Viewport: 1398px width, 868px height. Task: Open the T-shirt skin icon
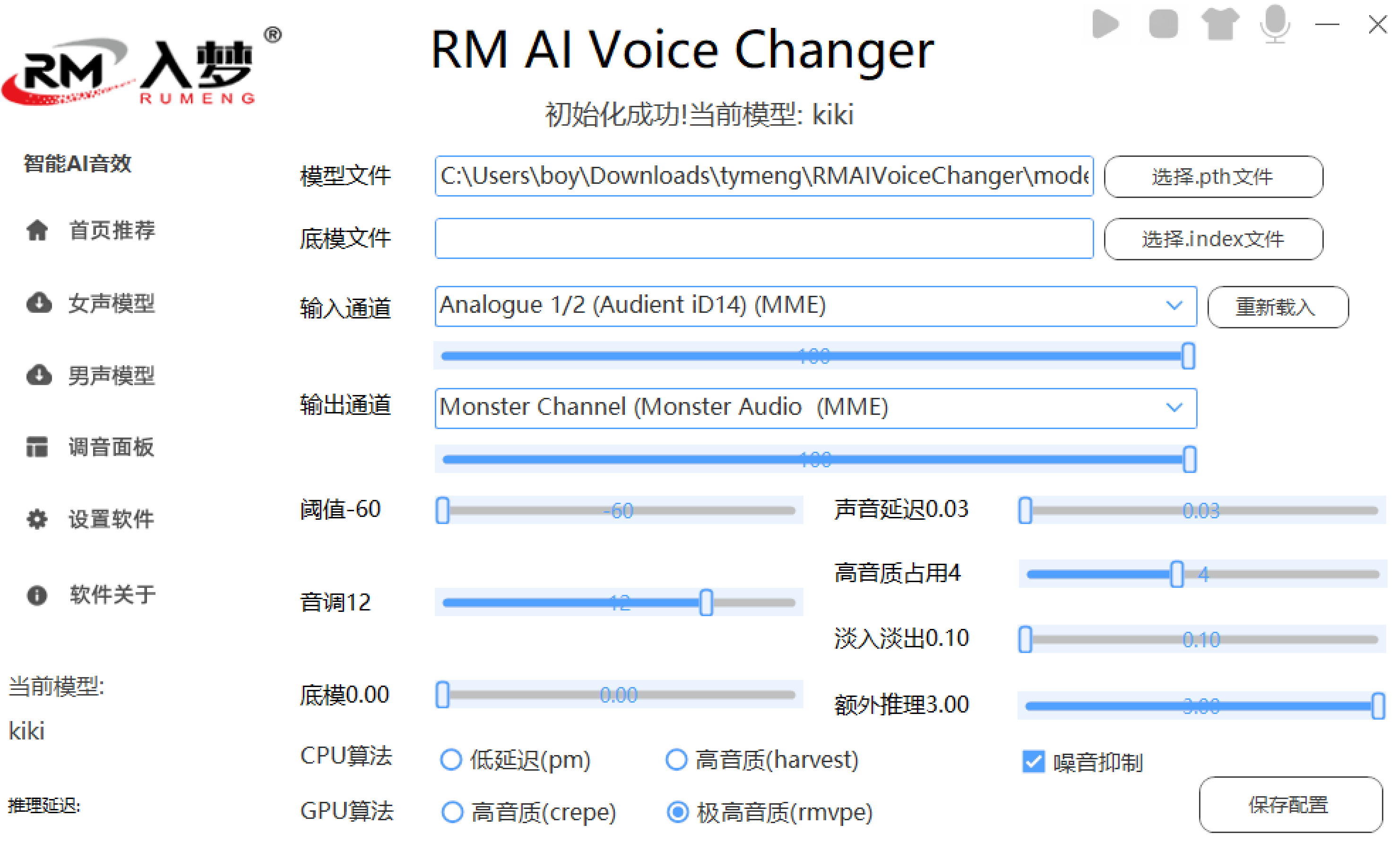1220,25
